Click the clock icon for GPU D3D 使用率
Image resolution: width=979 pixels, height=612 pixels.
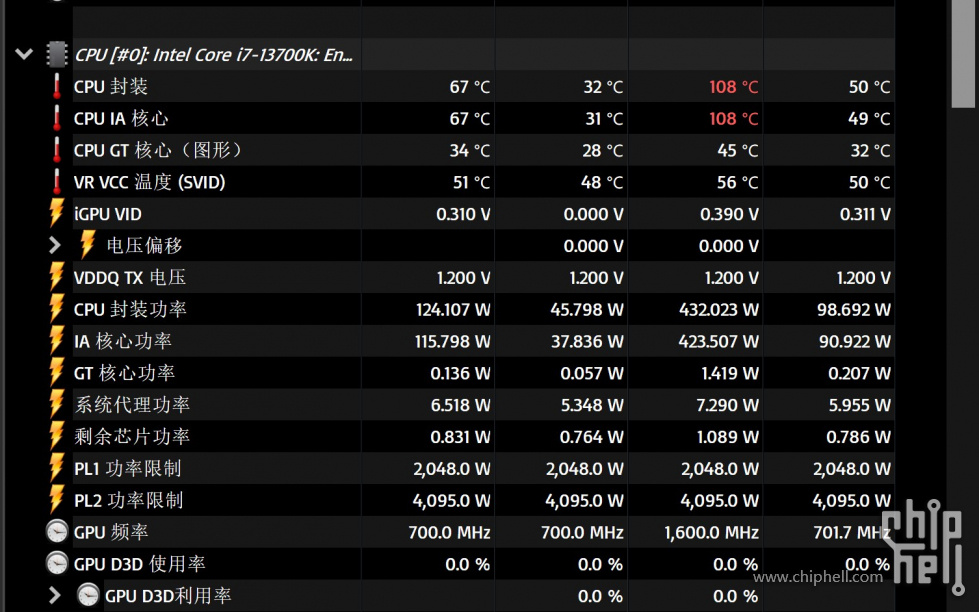tap(57, 564)
